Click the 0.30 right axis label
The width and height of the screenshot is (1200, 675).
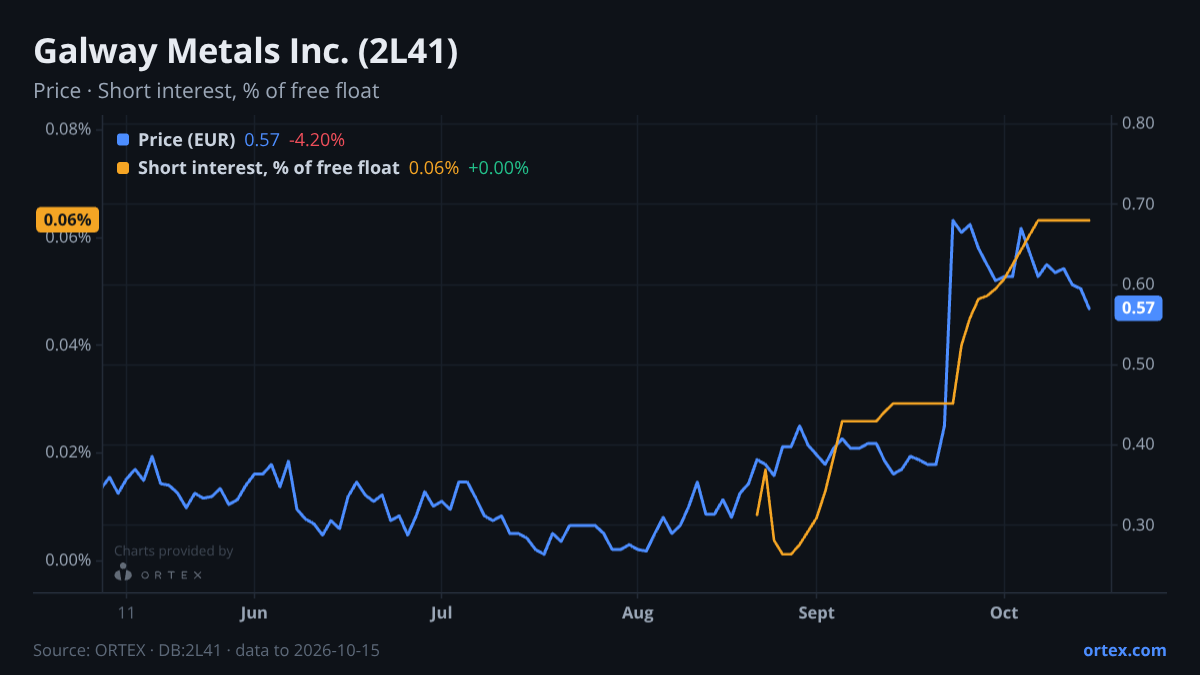1138,525
